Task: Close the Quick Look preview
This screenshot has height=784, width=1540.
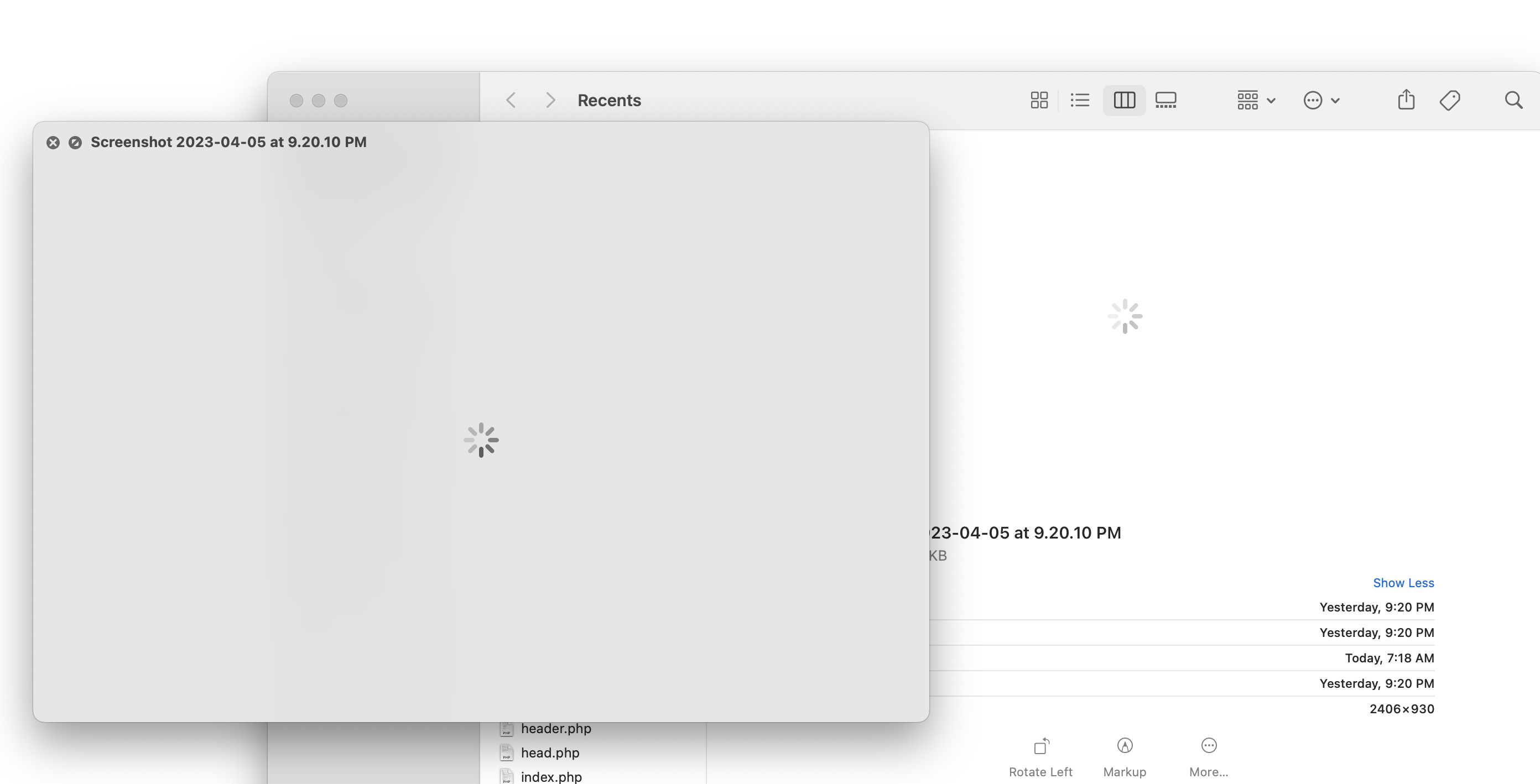Action: 53,142
